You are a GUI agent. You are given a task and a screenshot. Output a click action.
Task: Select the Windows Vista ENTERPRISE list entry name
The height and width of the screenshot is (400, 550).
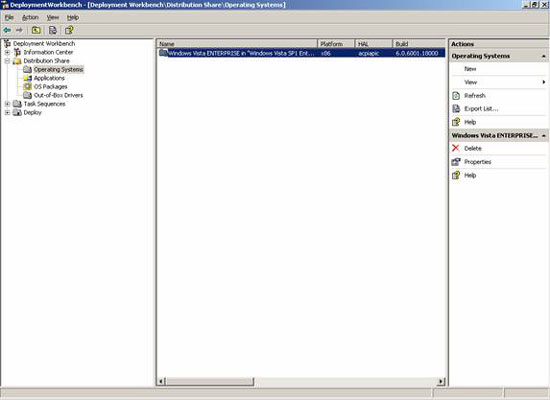tap(241, 53)
